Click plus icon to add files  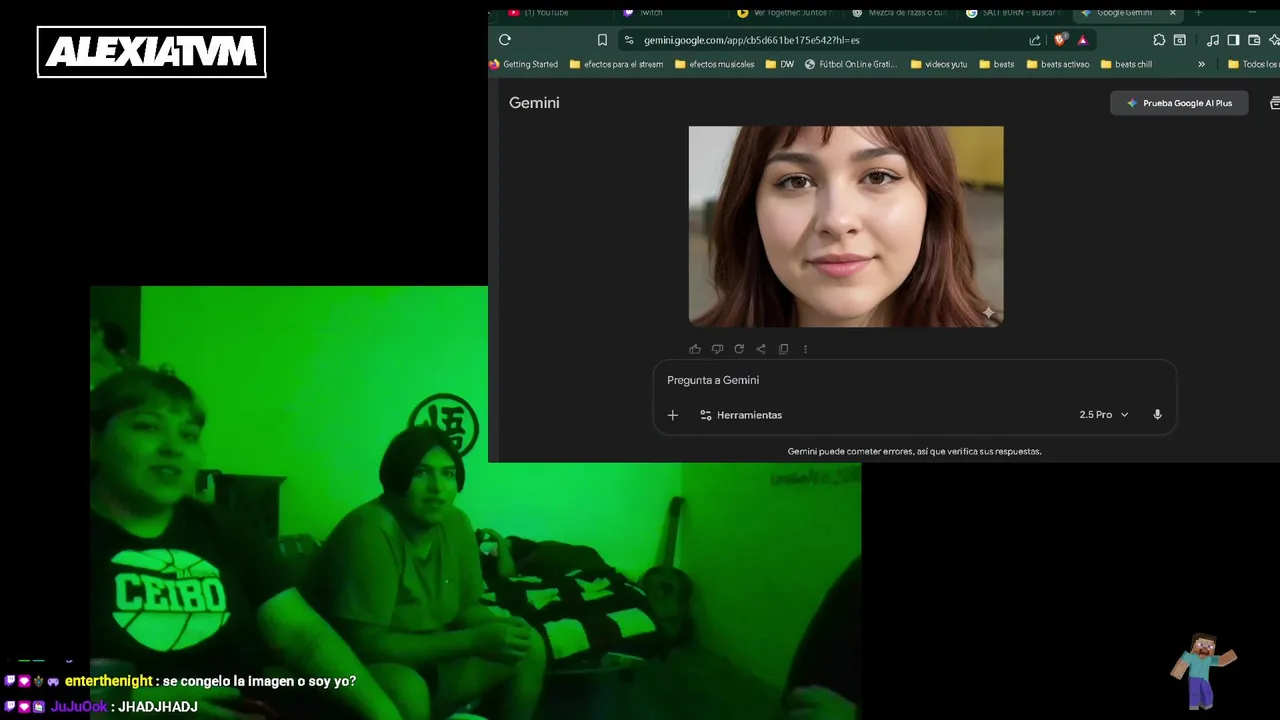pyautogui.click(x=673, y=415)
